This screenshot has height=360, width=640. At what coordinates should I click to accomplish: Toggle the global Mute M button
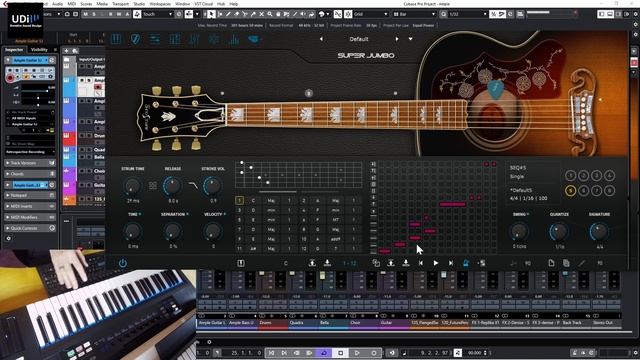(x=85, y=14)
